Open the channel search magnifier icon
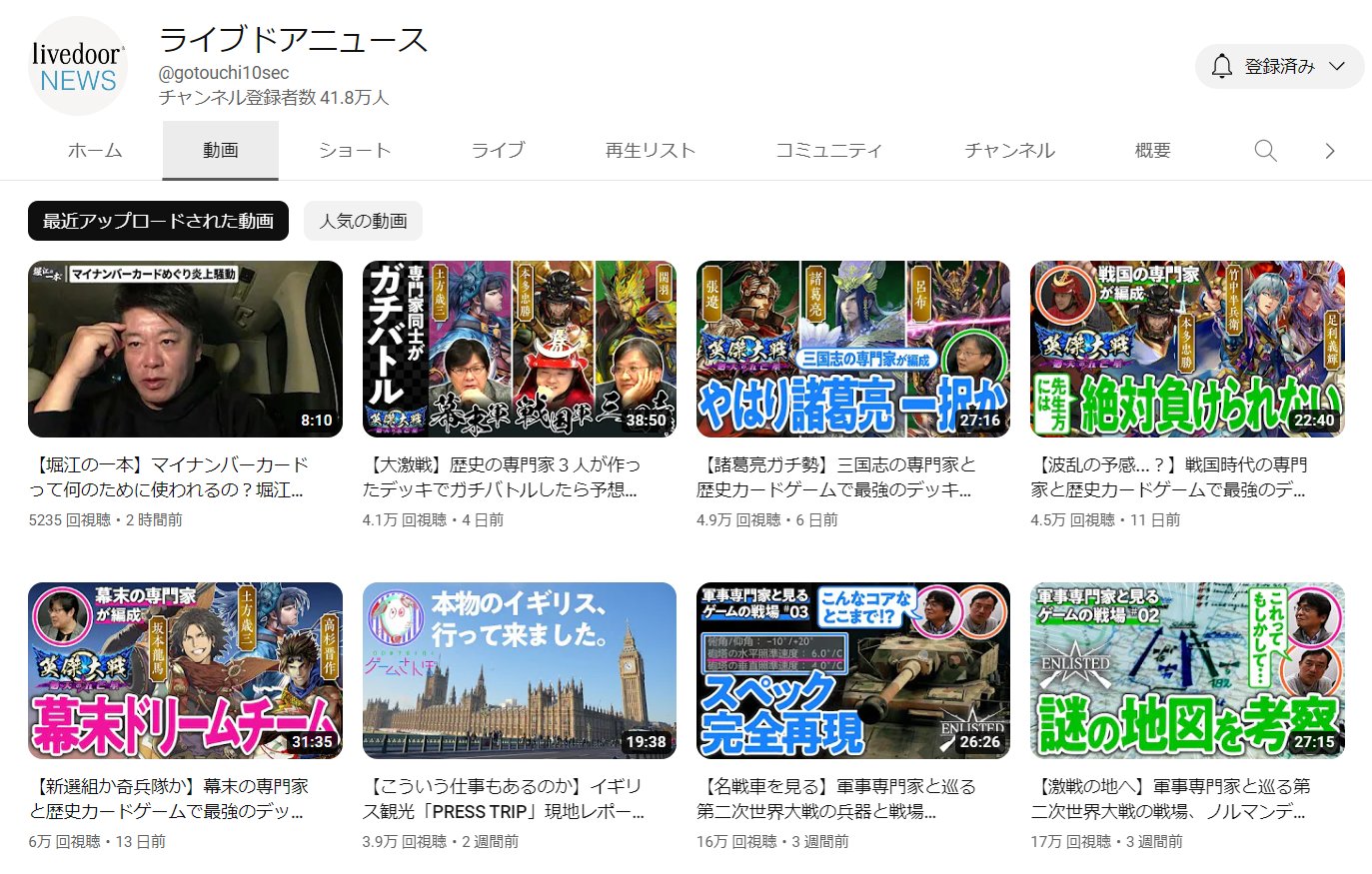Image resolution: width=1372 pixels, height=874 pixels. pyautogui.click(x=1265, y=151)
